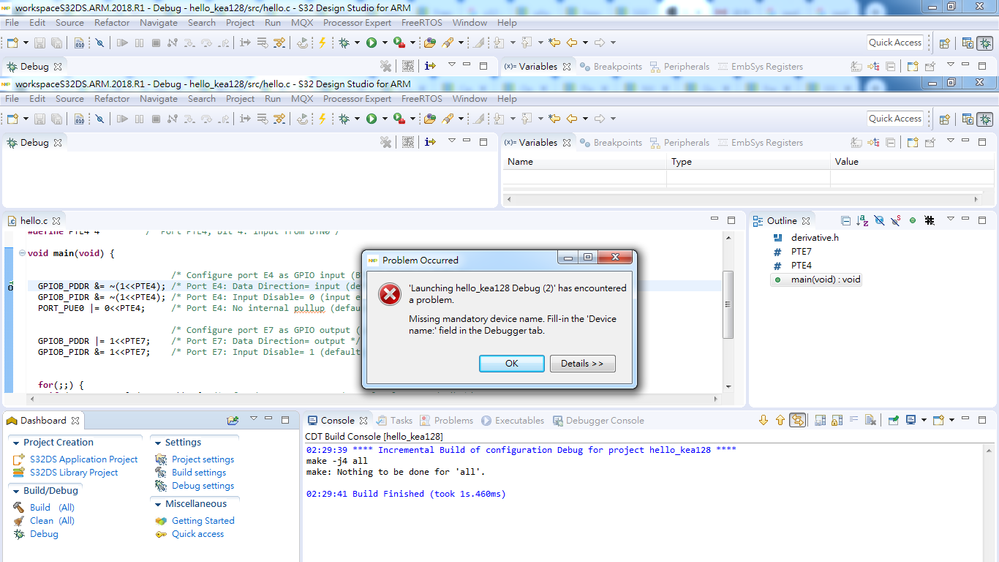Open the dropdown arrow beside Display Selected Console
The height and width of the screenshot is (562, 999).
click(924, 421)
